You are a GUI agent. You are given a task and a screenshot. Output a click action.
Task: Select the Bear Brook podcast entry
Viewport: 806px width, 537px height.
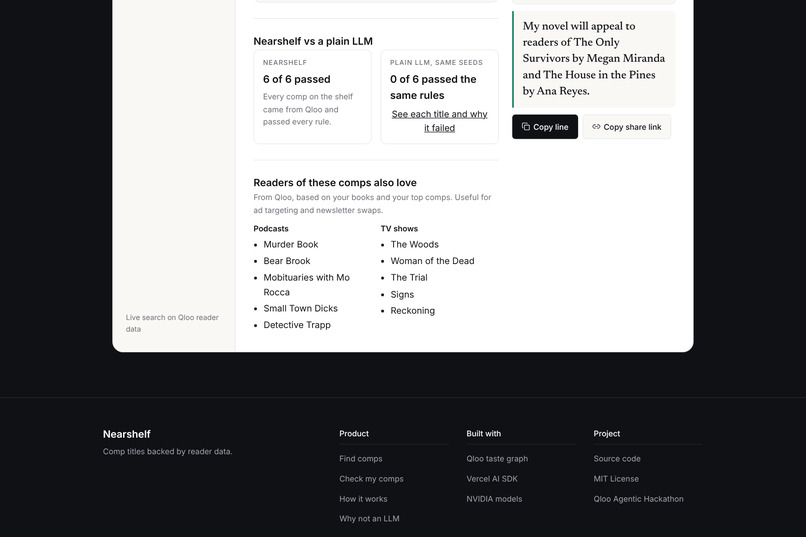(287, 261)
